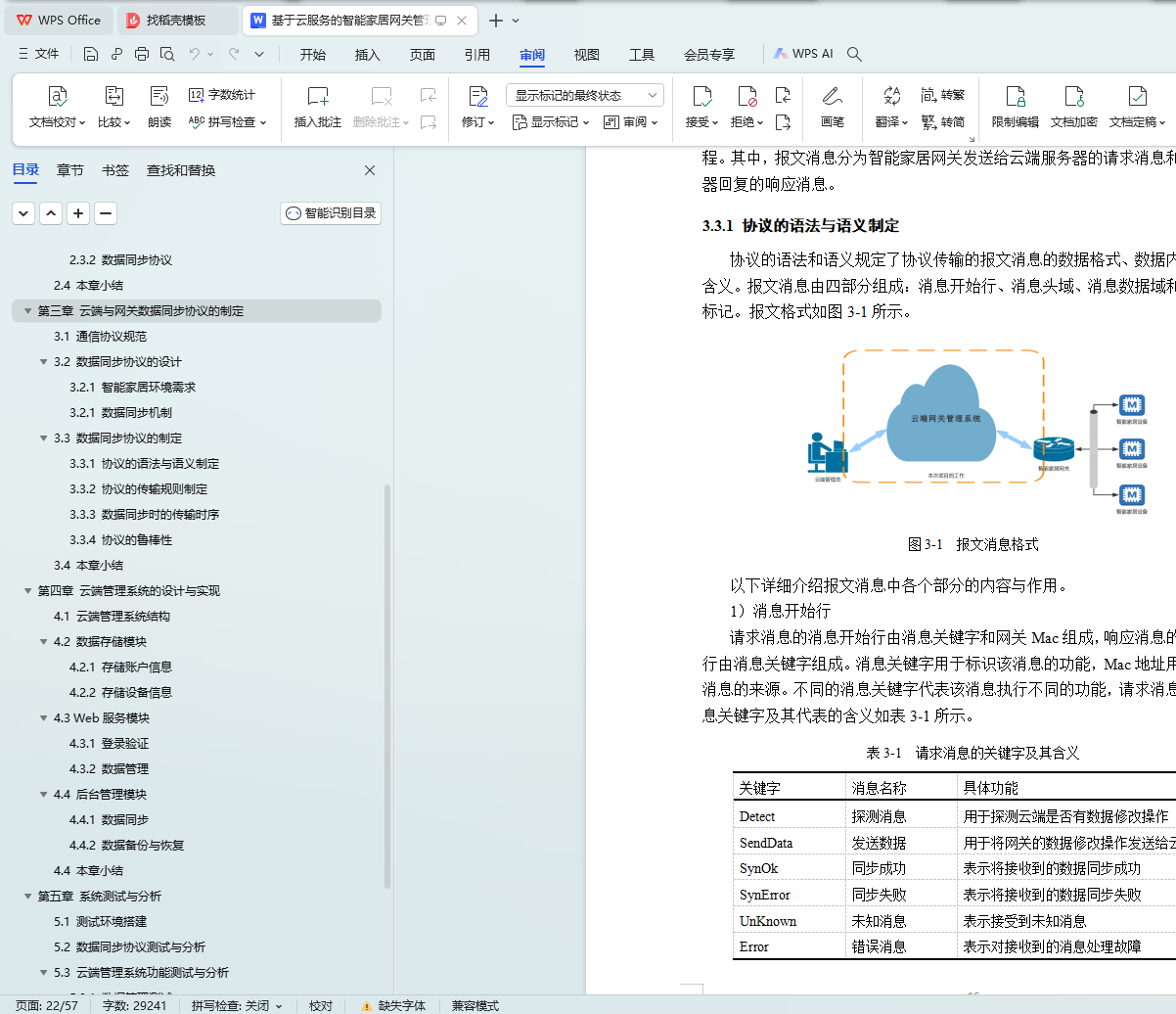The image size is (1176, 1014).
Task: Open the 审阅 review pane button
Action: tap(630, 122)
